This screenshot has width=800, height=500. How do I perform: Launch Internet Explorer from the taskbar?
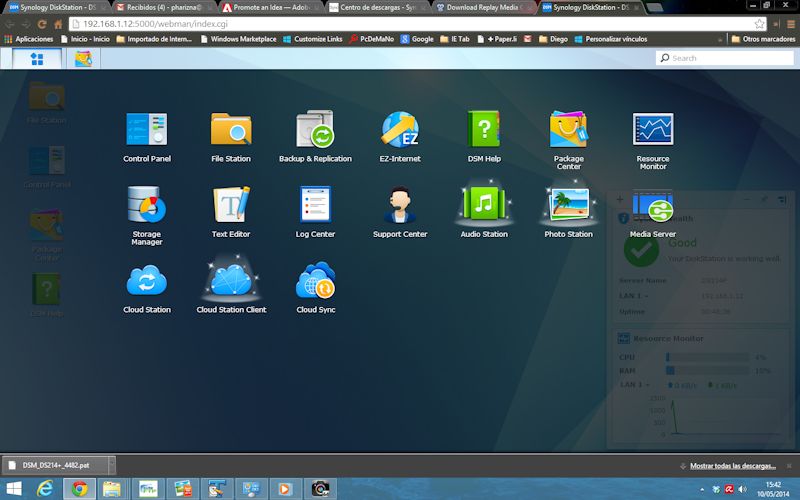click(45, 489)
